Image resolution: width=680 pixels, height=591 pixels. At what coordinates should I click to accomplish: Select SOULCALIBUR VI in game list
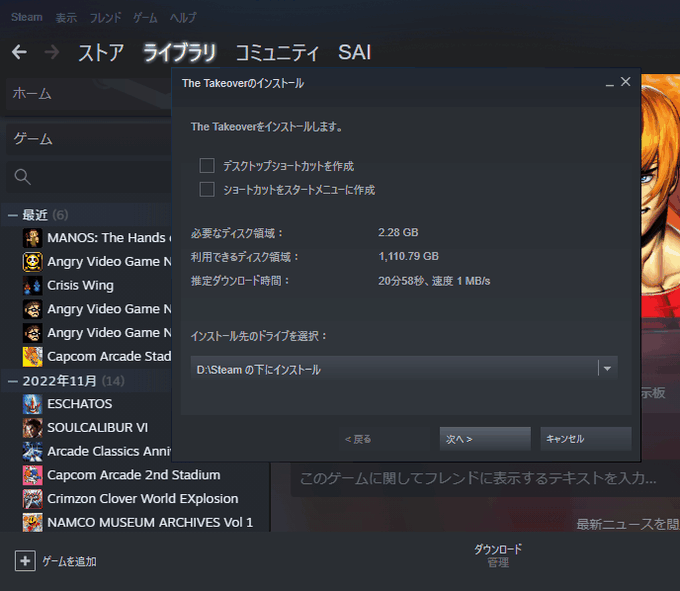pos(97,428)
